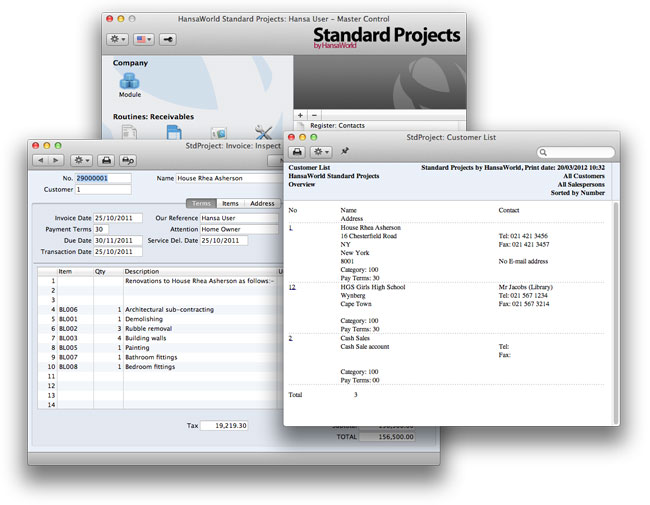Open the flag language dropdown in Master Control
Viewport: 650px width, 505px height.
tap(144, 39)
